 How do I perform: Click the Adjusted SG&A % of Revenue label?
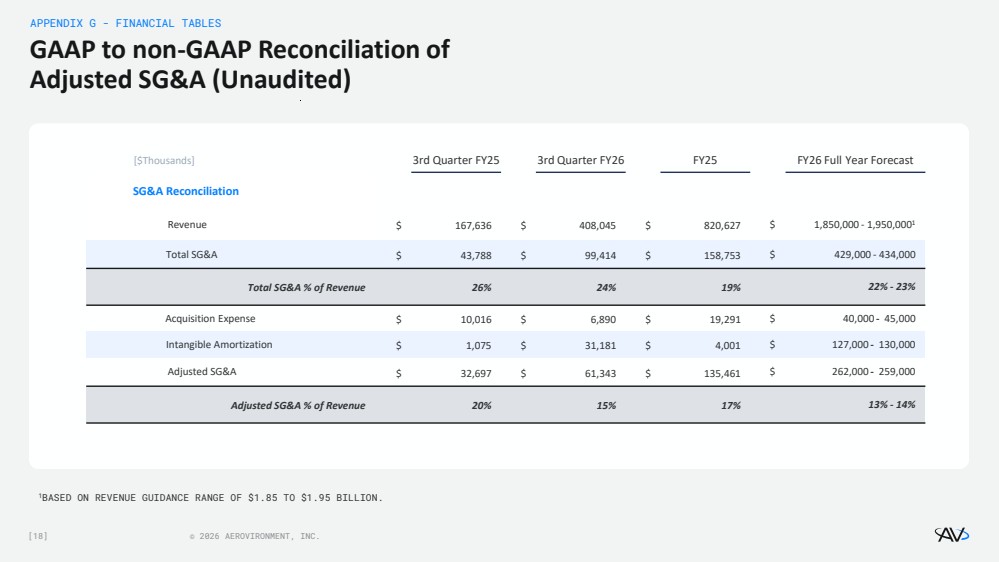click(298, 406)
